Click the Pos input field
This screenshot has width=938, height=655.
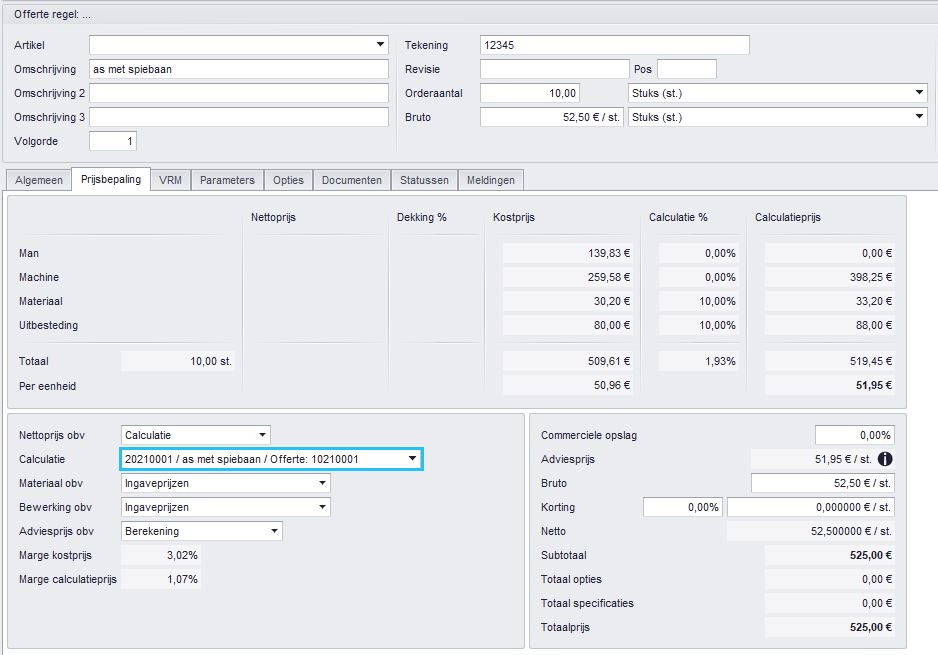click(687, 69)
